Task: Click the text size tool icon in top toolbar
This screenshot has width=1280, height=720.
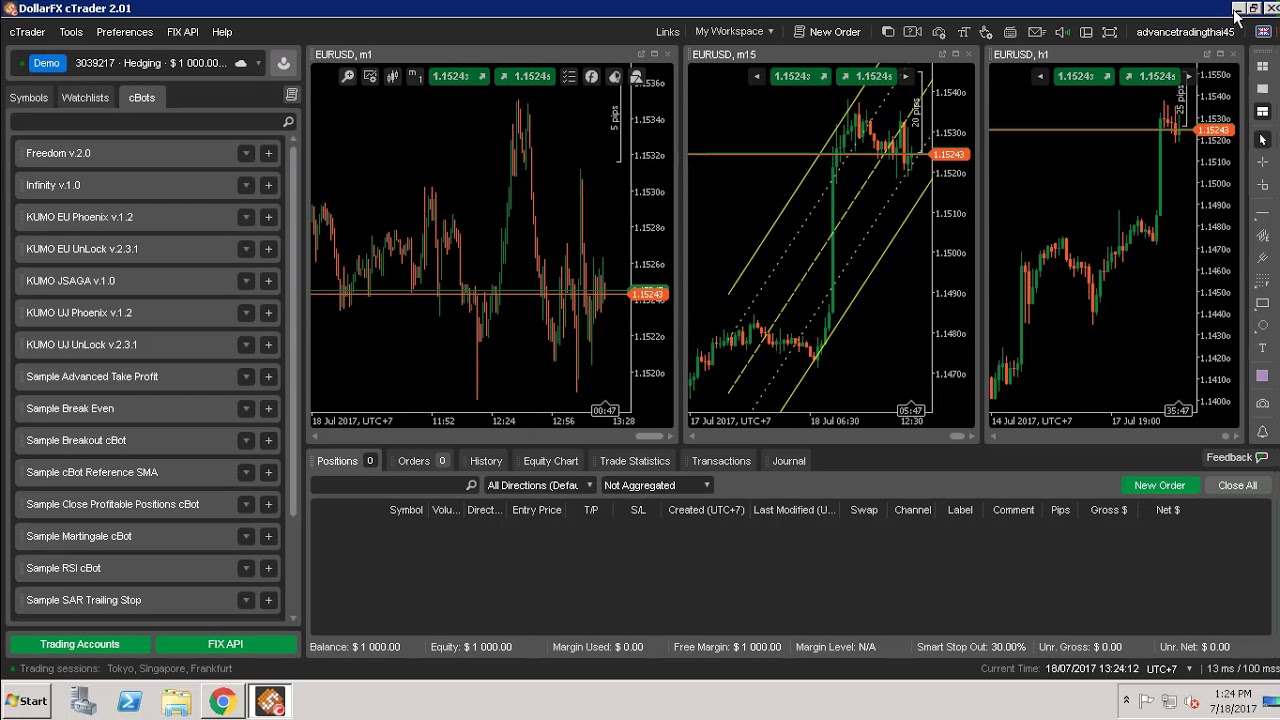Action: pos(964,32)
